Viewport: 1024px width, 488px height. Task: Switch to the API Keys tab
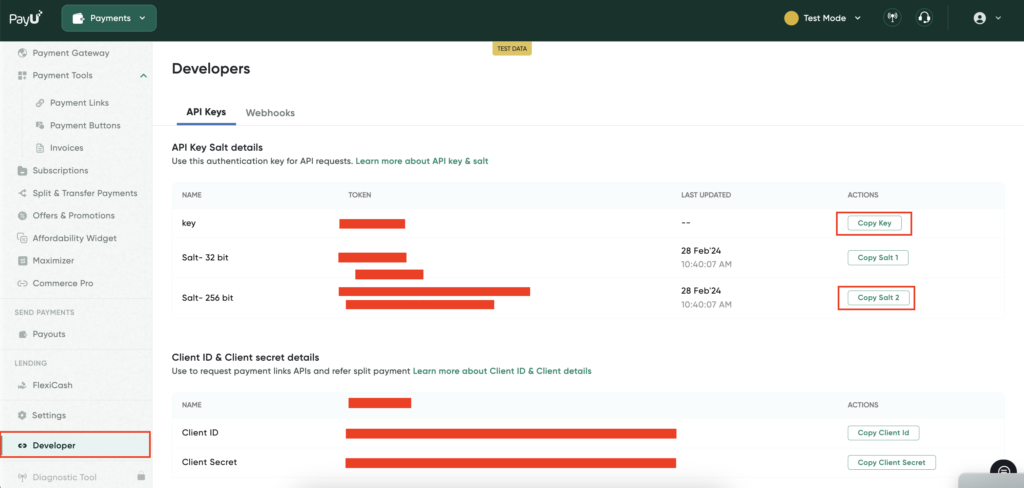click(206, 112)
